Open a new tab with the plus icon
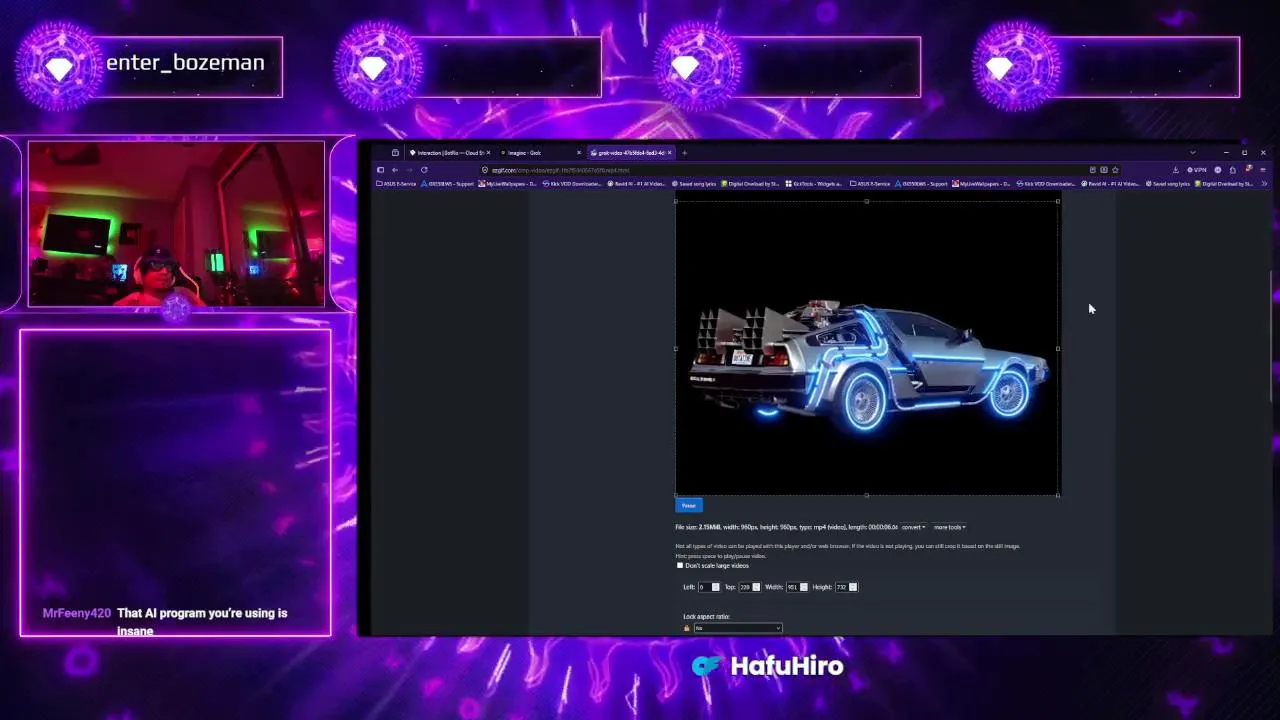The image size is (1280, 720). point(684,153)
